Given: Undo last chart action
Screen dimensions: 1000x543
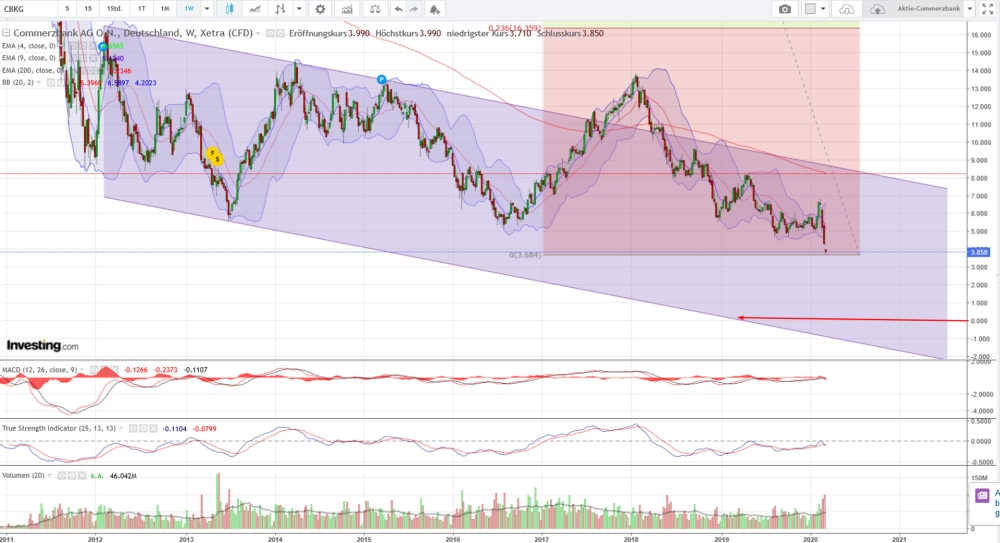Looking at the screenshot, I should pos(399,9).
